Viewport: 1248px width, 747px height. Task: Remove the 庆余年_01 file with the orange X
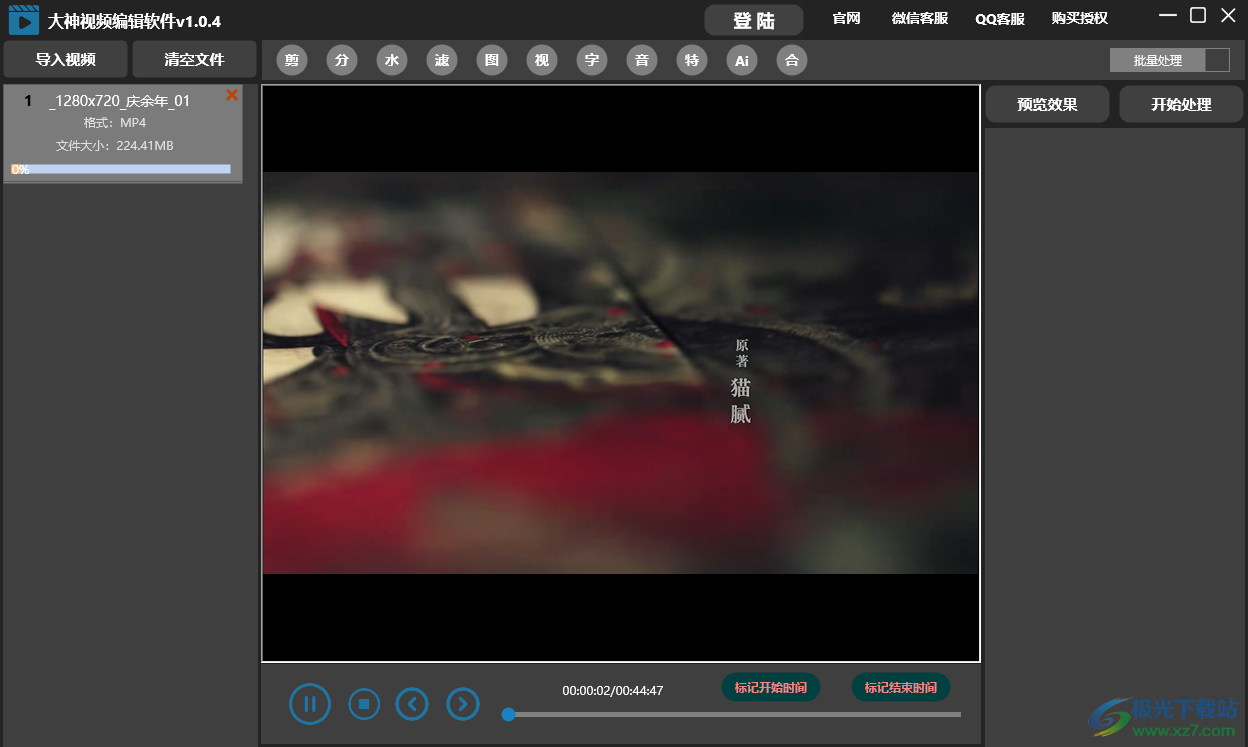click(232, 95)
